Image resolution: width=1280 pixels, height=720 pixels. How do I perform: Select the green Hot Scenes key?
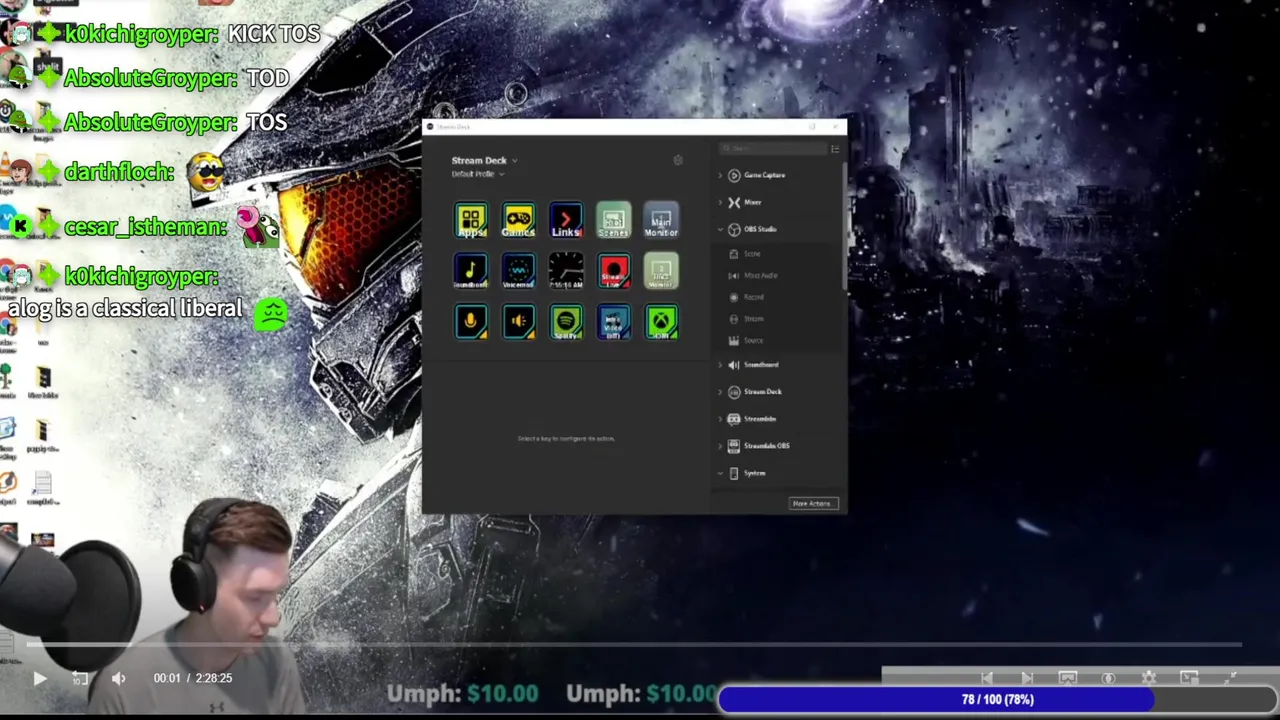(614, 221)
